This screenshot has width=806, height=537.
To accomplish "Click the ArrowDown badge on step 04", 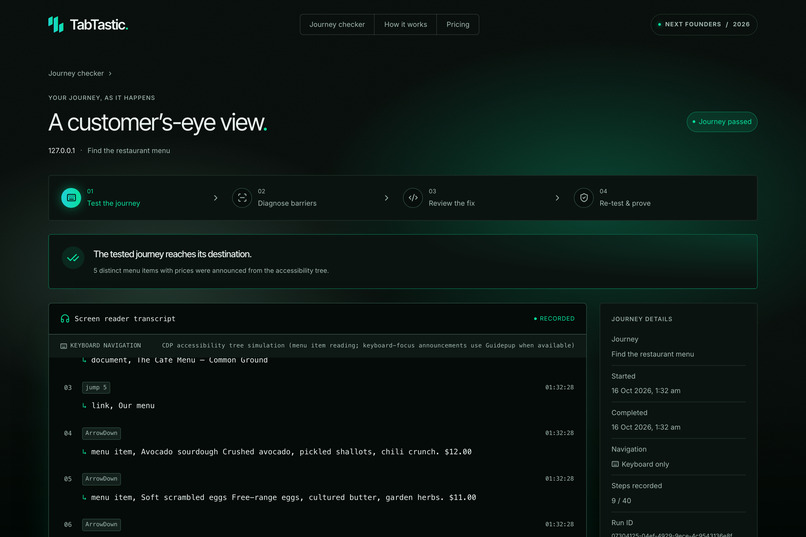I will coord(101,433).
